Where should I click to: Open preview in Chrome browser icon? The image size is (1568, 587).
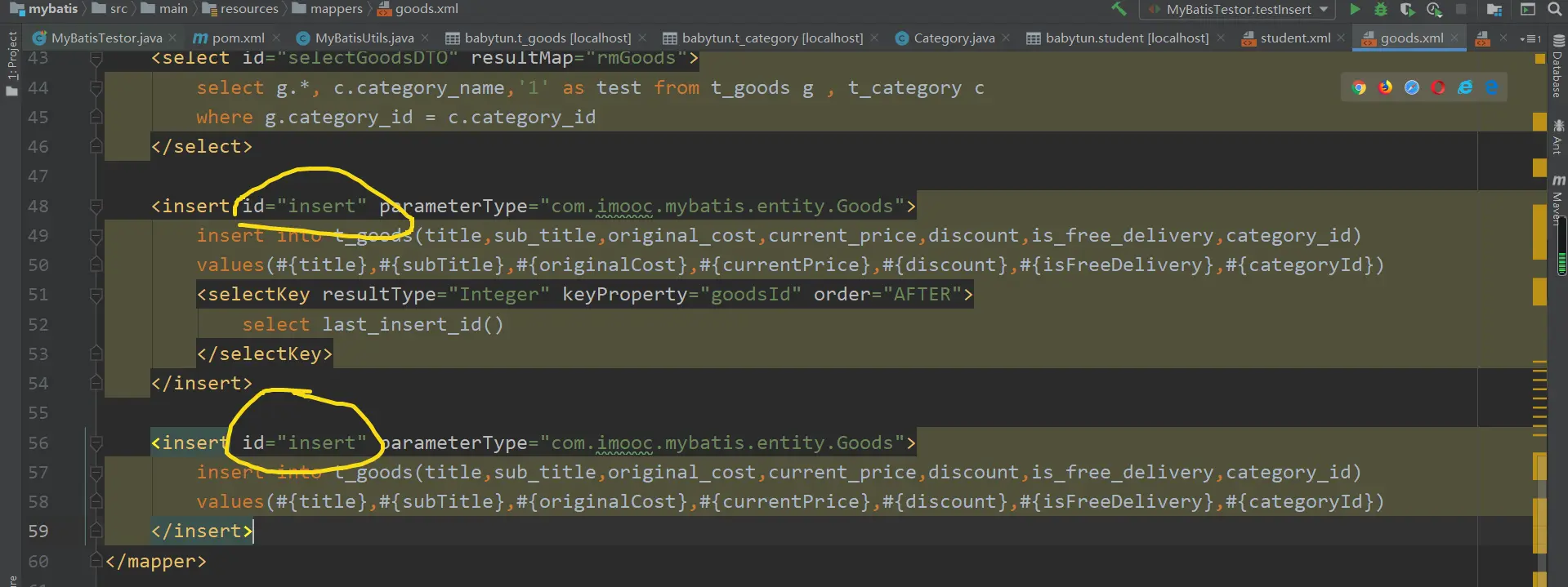pos(1359,87)
